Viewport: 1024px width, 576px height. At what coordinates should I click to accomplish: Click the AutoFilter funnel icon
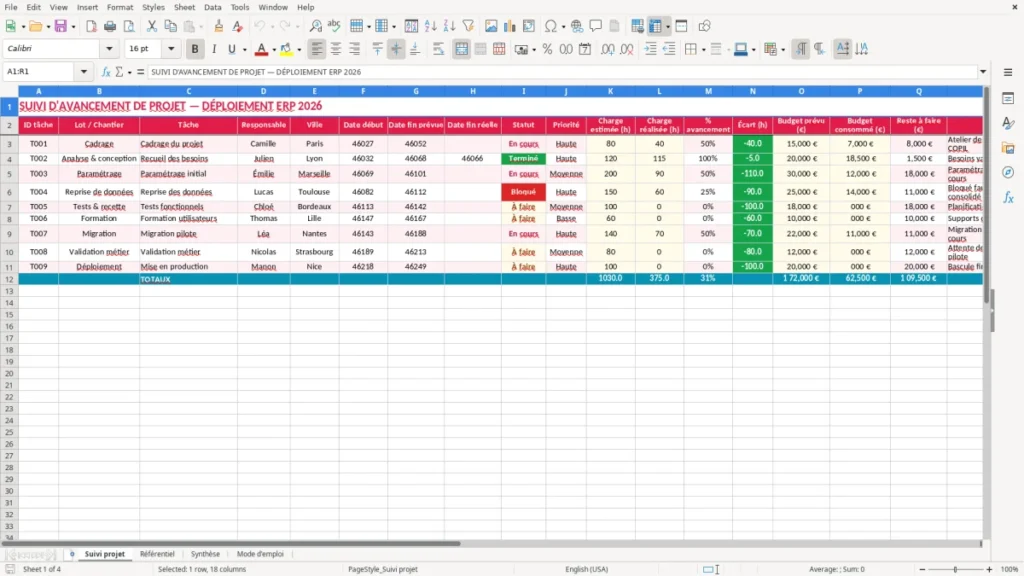pos(468,26)
